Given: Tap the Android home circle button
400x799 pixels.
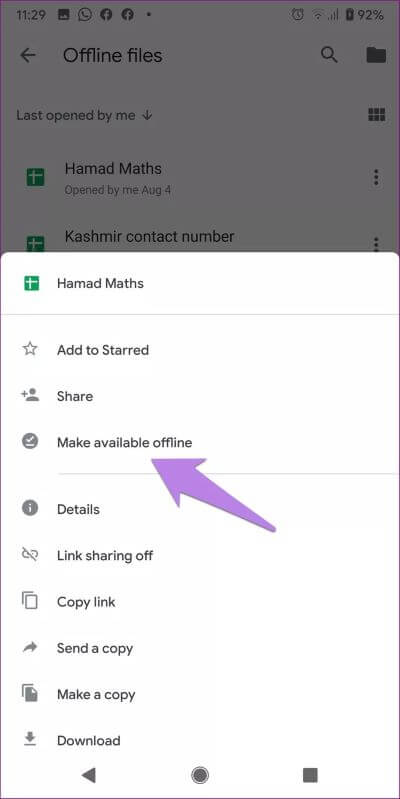Looking at the screenshot, I should coord(200,775).
